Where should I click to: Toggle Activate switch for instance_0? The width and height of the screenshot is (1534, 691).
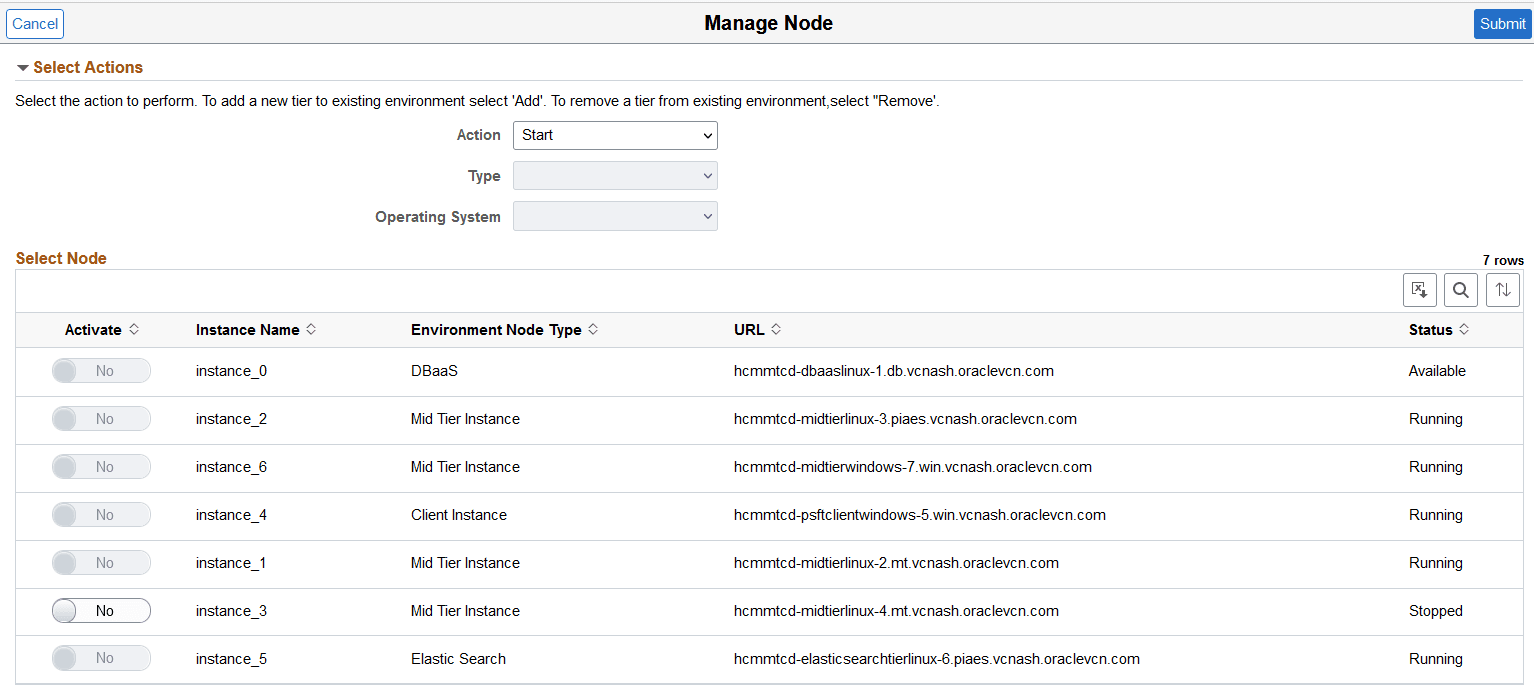click(x=101, y=370)
